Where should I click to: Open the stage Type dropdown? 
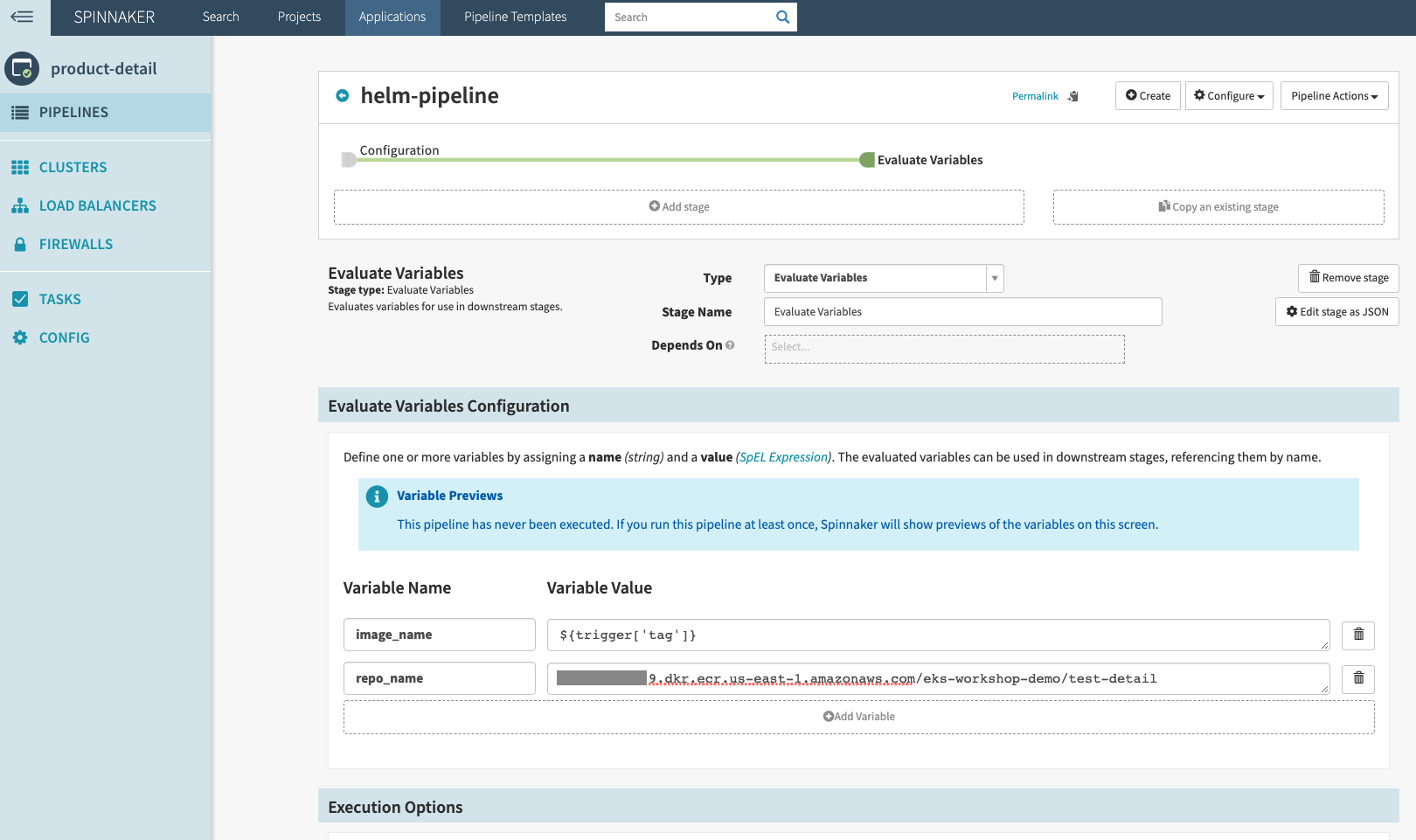coord(994,277)
